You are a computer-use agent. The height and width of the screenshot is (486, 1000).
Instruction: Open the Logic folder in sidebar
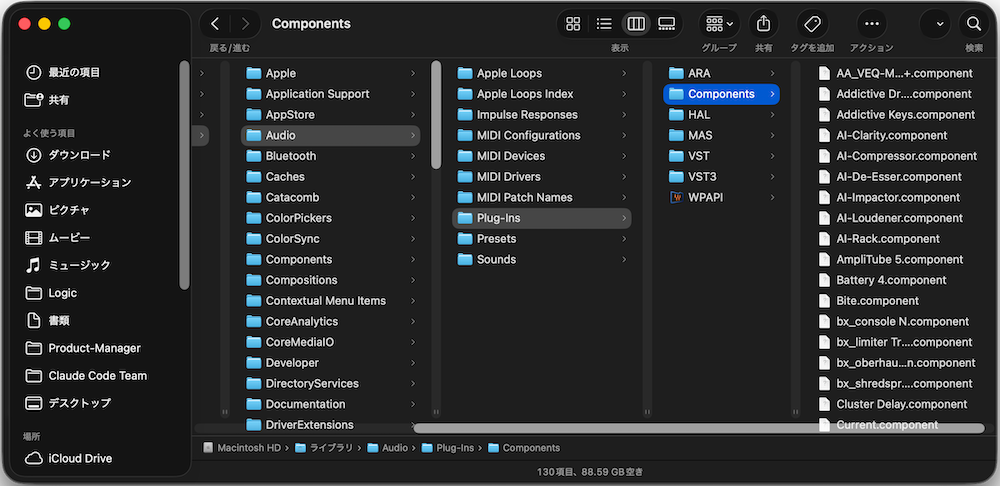[51, 293]
